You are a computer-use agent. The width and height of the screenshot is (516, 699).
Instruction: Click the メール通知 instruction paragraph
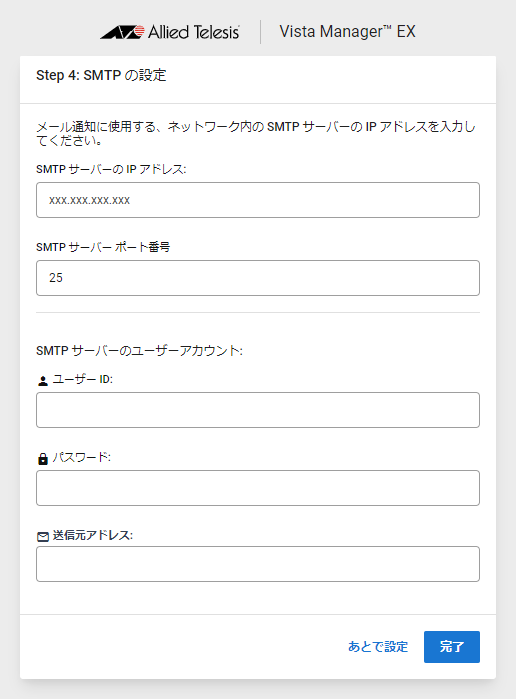[x=256, y=133]
